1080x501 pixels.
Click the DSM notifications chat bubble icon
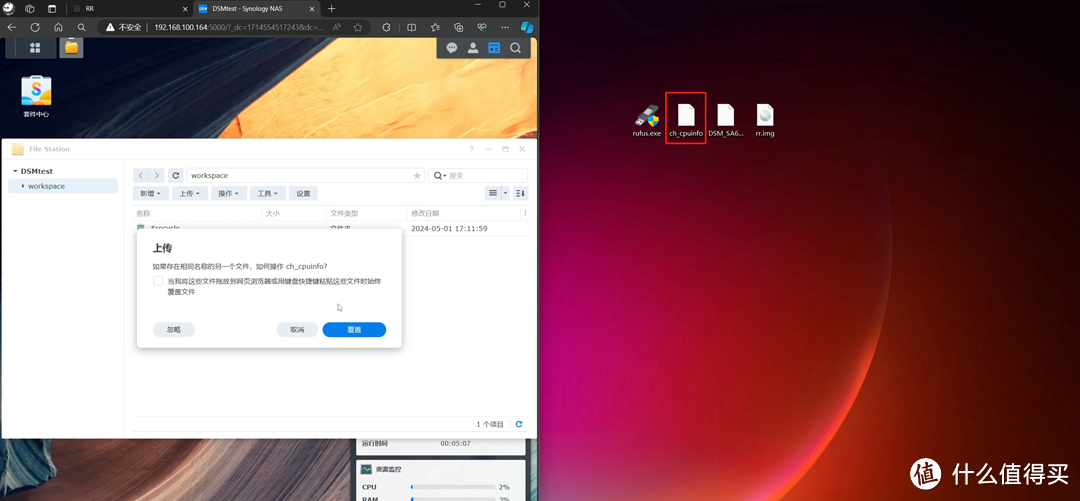pyautogui.click(x=452, y=48)
